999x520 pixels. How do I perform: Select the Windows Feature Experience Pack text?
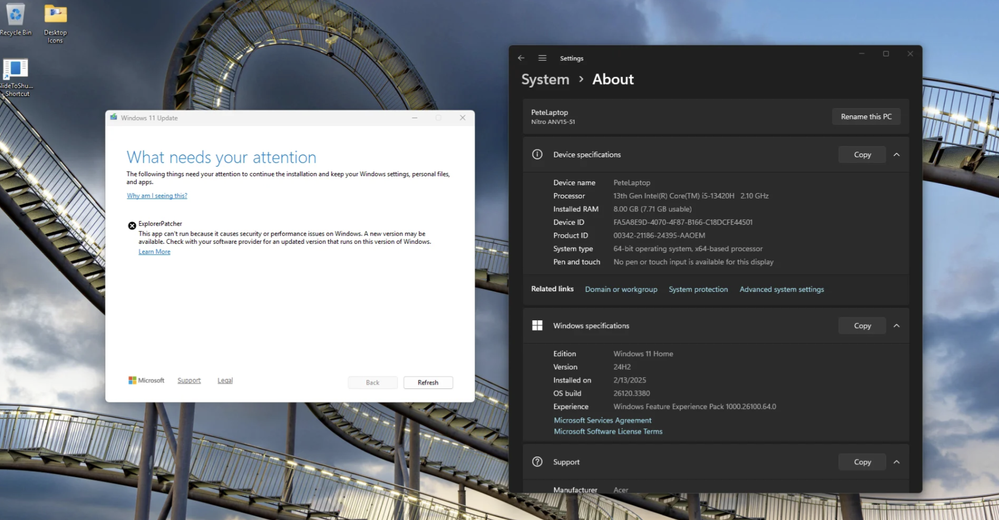click(694, 407)
